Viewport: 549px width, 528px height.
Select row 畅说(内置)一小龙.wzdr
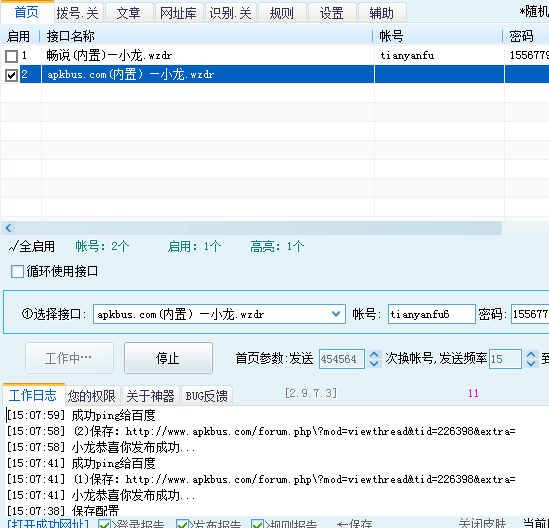(x=275, y=55)
